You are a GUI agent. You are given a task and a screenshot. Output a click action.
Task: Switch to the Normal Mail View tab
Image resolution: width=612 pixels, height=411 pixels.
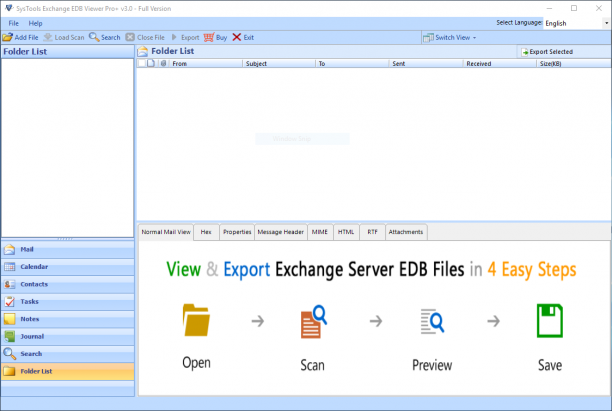pyautogui.click(x=166, y=232)
